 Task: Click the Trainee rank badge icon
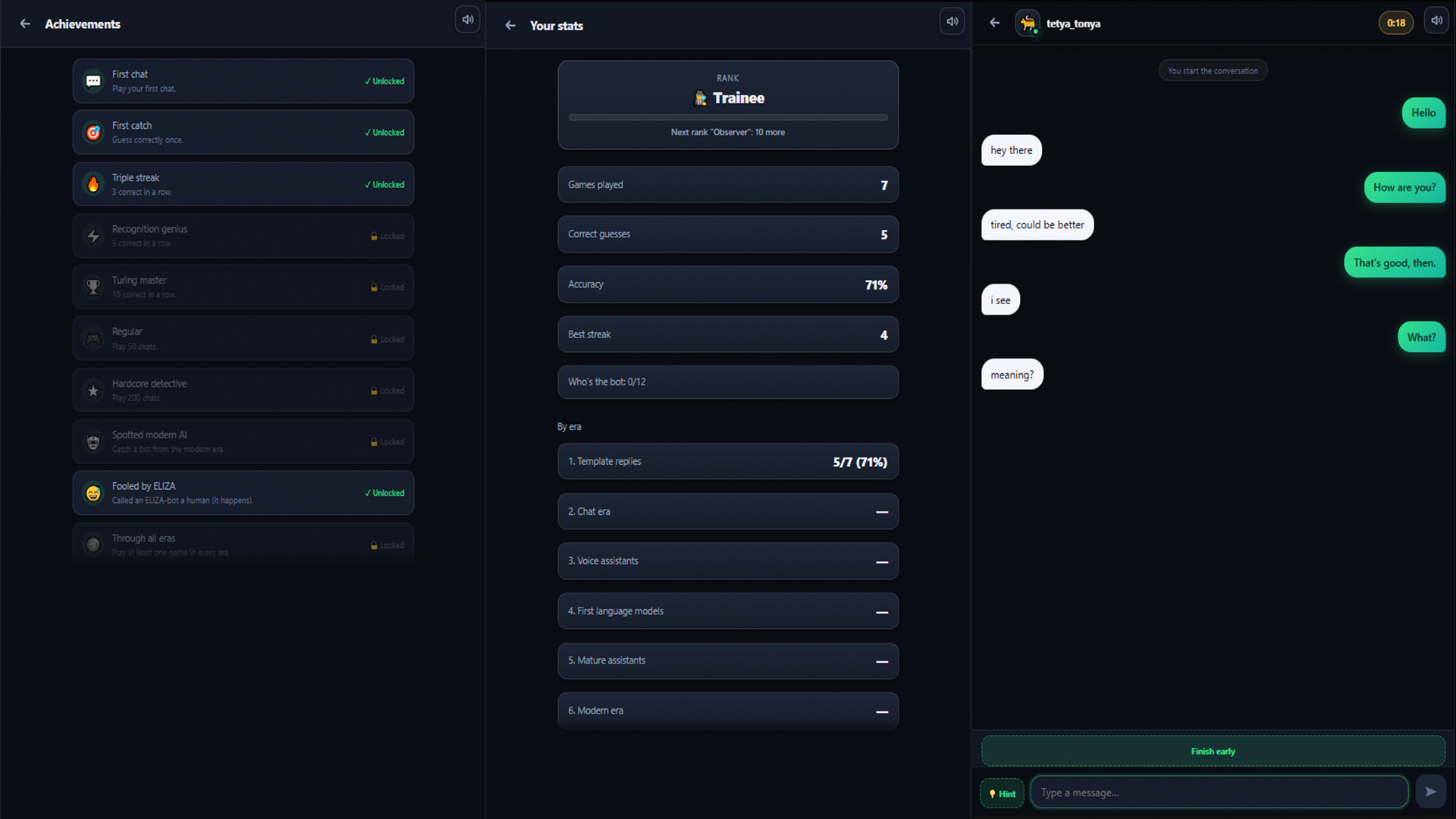click(x=701, y=98)
